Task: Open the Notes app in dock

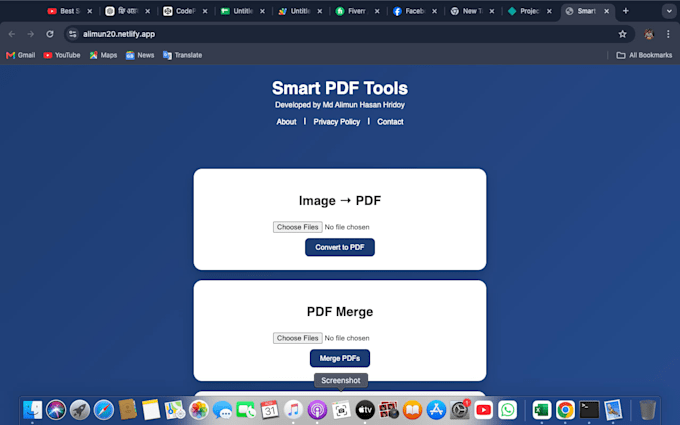Action: tap(151, 410)
